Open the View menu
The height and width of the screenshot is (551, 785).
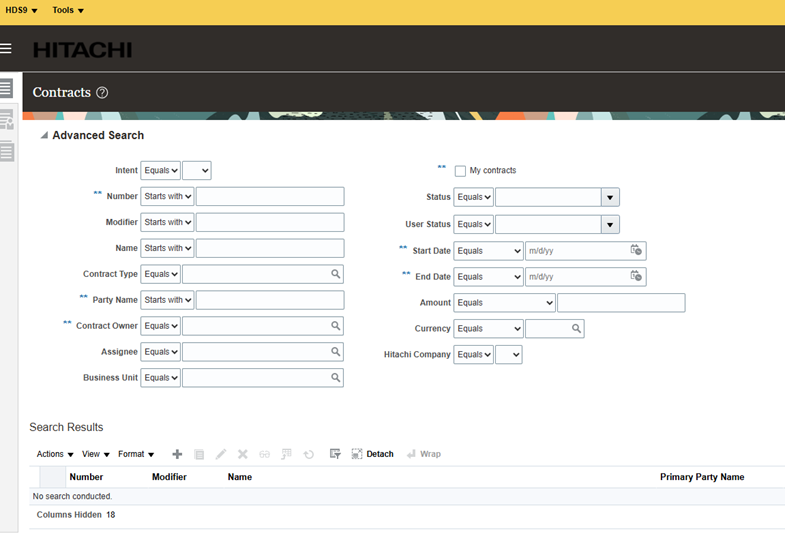(96, 454)
